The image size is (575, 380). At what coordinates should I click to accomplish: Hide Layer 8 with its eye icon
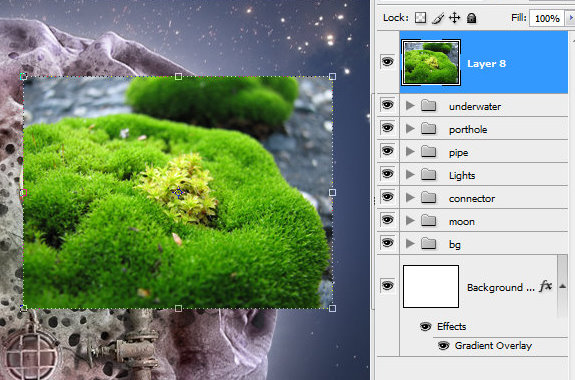(387, 61)
